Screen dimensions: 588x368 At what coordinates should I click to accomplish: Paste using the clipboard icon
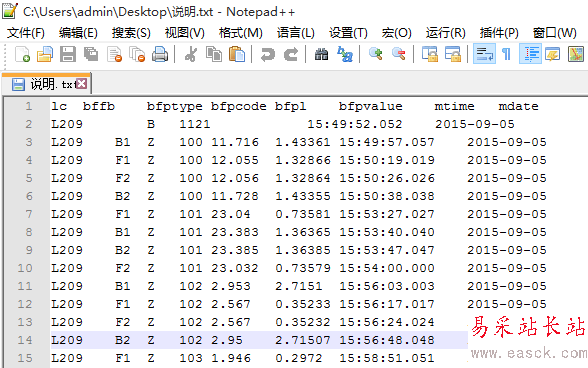click(237, 54)
